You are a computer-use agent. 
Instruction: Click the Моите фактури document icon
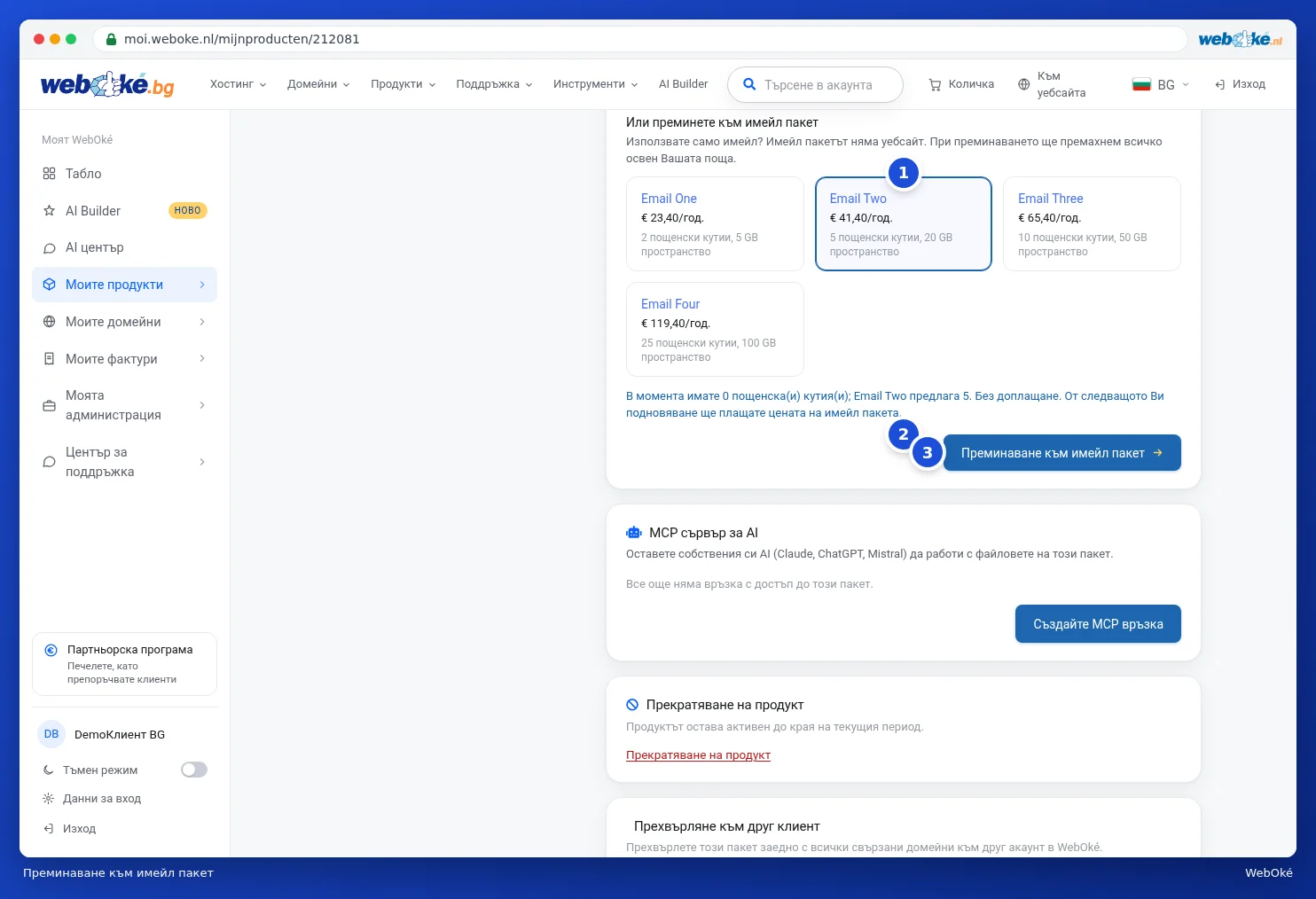[49, 359]
